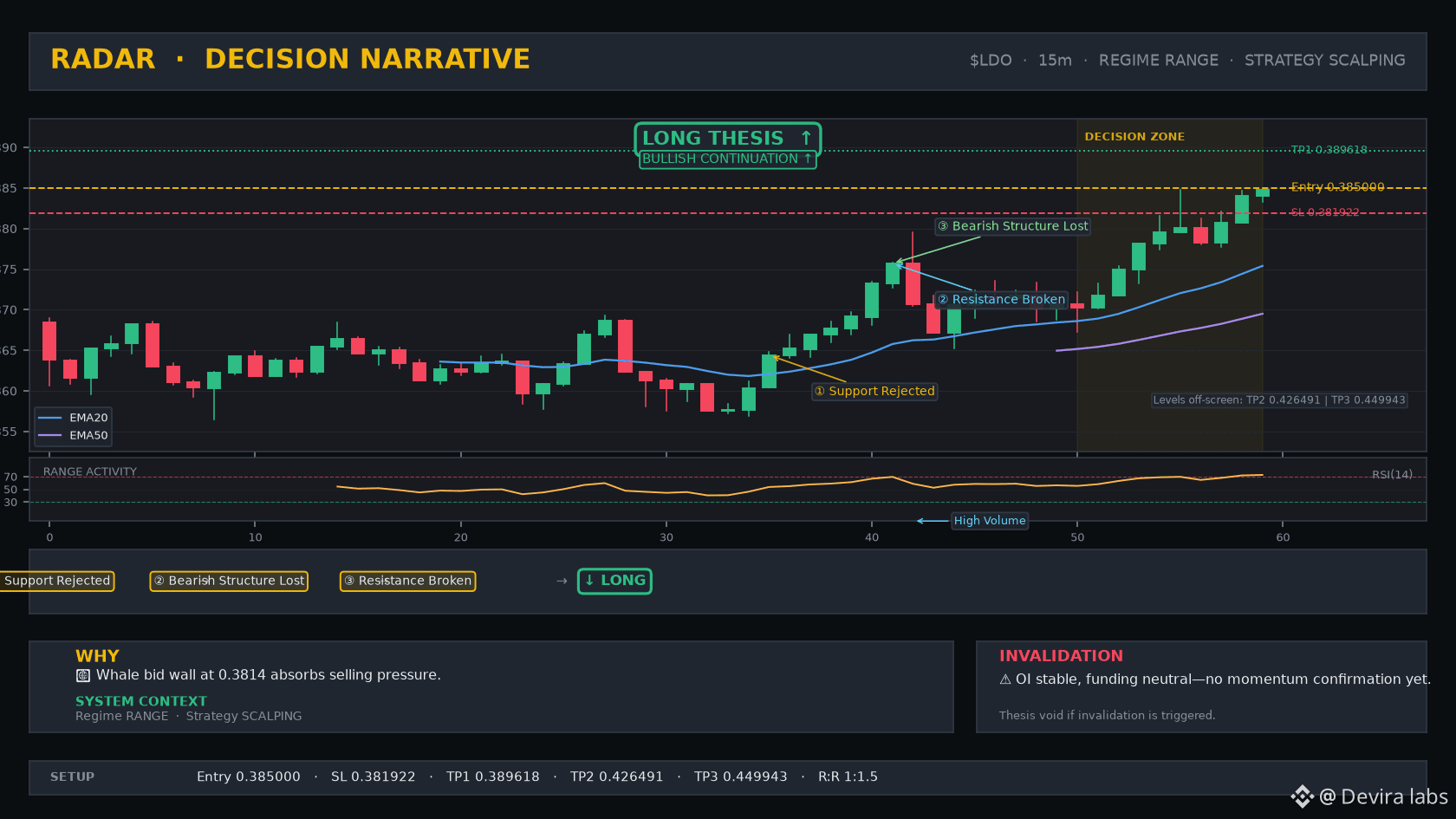Select the Support Rejected chip in the sequence bar
This screenshot has width=1456, height=819.
tap(57, 581)
